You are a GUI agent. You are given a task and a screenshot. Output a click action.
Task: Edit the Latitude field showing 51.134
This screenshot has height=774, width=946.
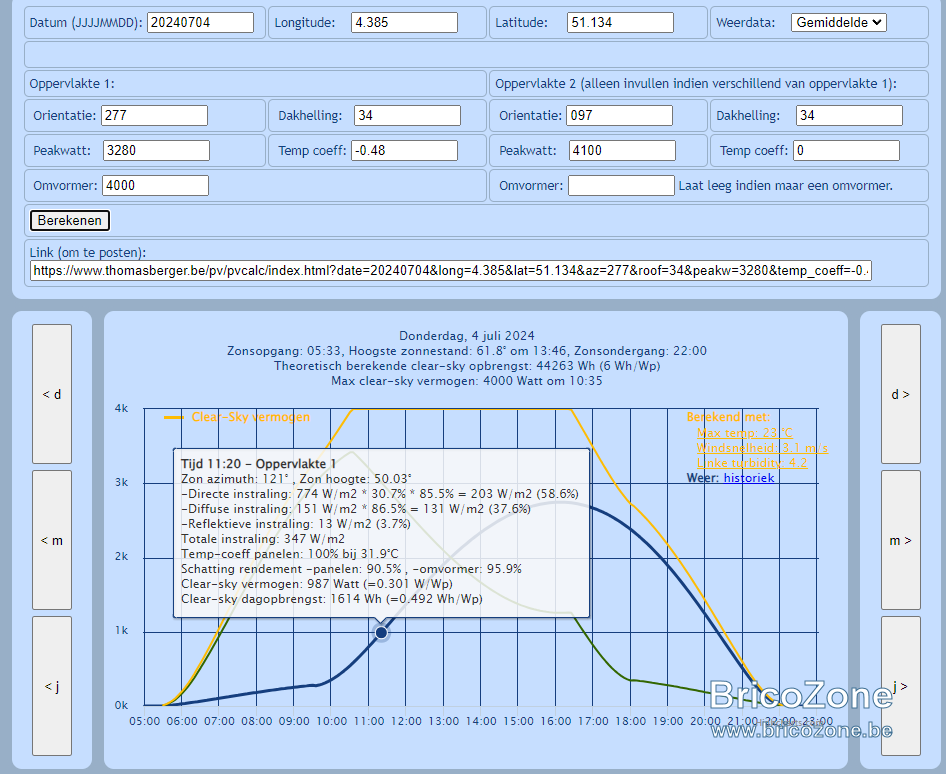pyautogui.click(x=620, y=22)
